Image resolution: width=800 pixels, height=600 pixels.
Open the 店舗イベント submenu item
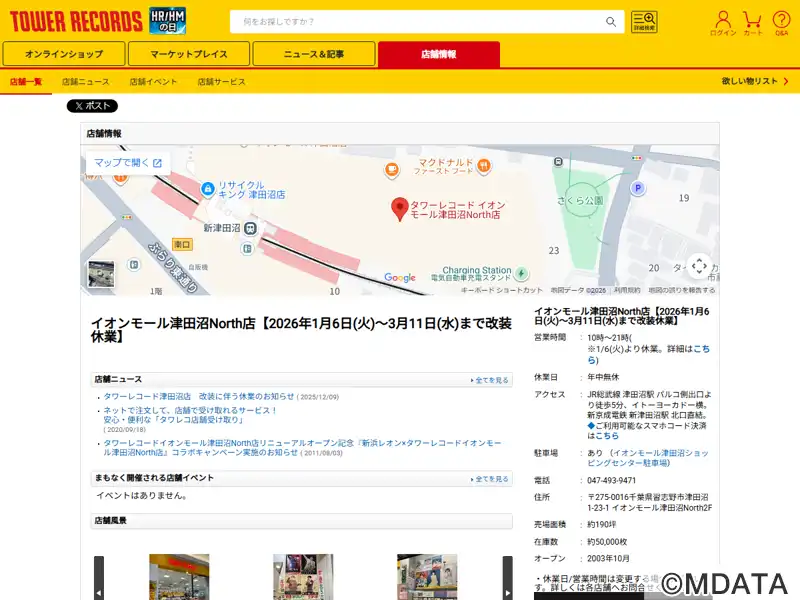coord(153,81)
